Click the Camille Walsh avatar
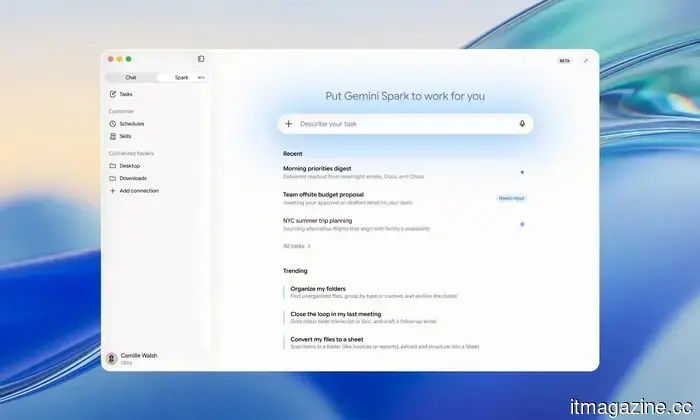Screen dimensions: 700x420 [112, 358]
